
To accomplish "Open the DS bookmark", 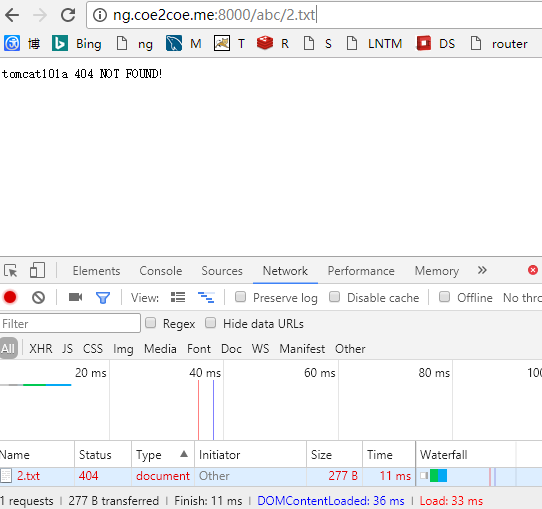I will [x=436, y=44].
